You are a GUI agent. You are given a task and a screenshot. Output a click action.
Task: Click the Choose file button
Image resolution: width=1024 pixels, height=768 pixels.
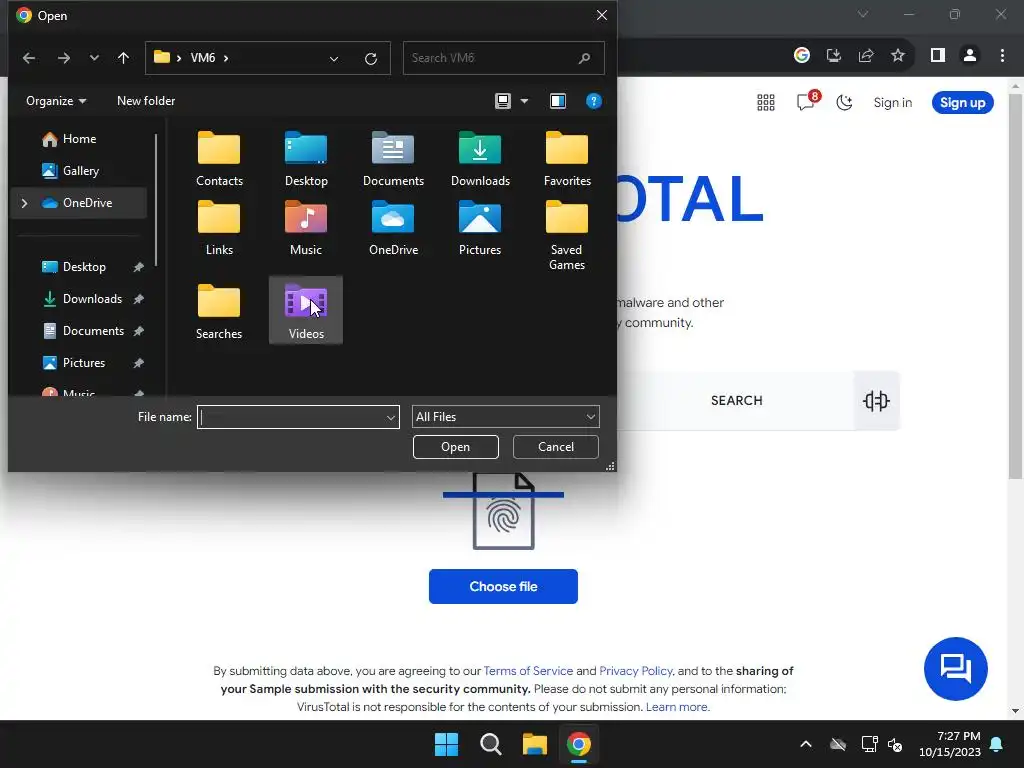pyautogui.click(x=503, y=586)
